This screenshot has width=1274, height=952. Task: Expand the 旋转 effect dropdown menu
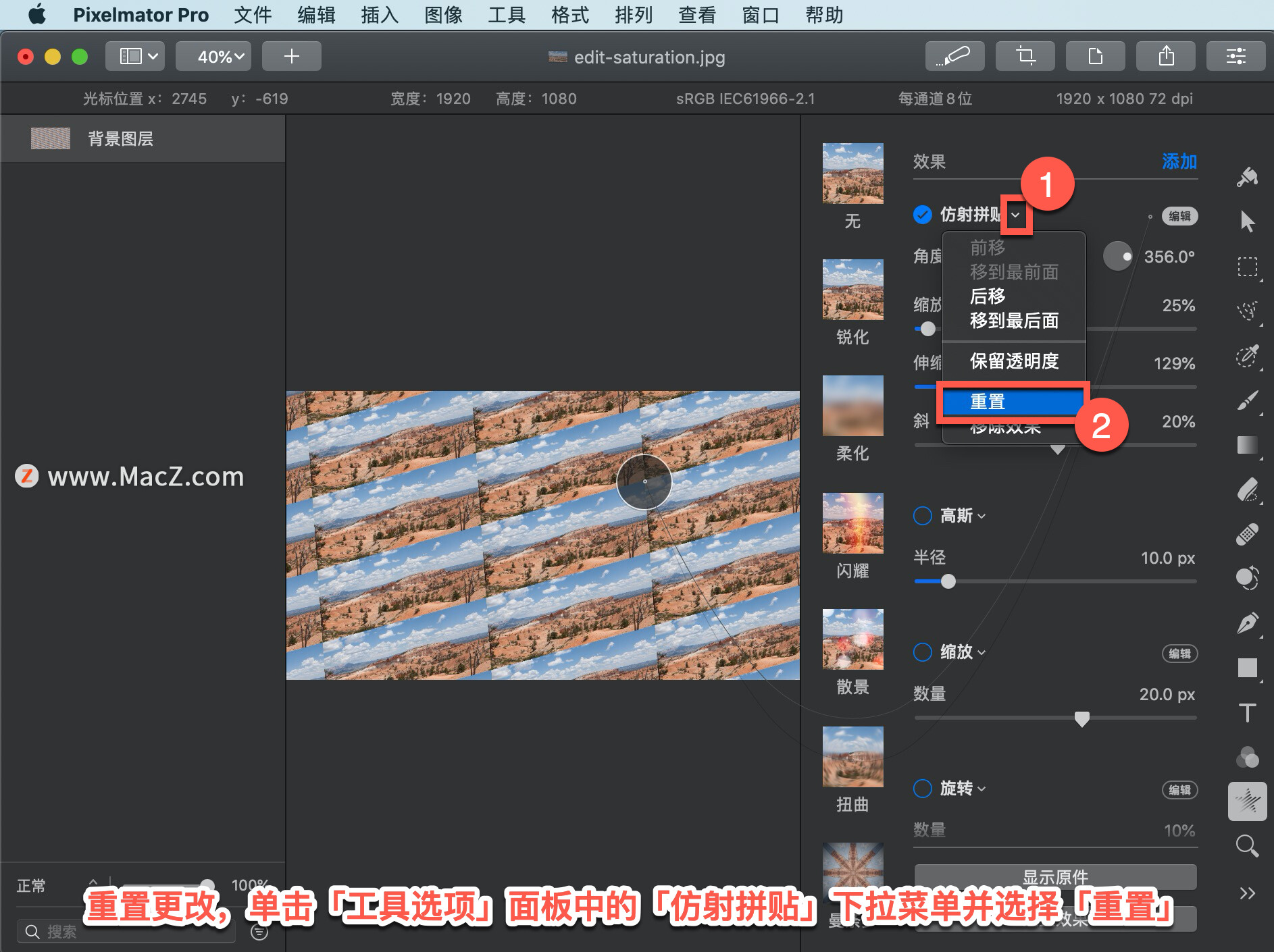[x=982, y=789]
